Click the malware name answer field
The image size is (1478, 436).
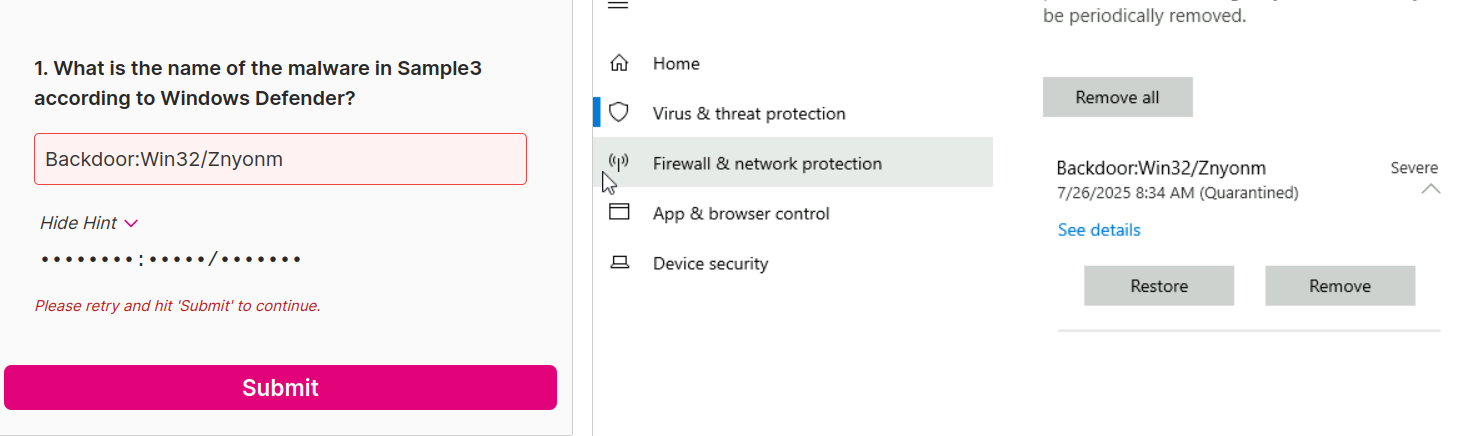pyautogui.click(x=280, y=159)
